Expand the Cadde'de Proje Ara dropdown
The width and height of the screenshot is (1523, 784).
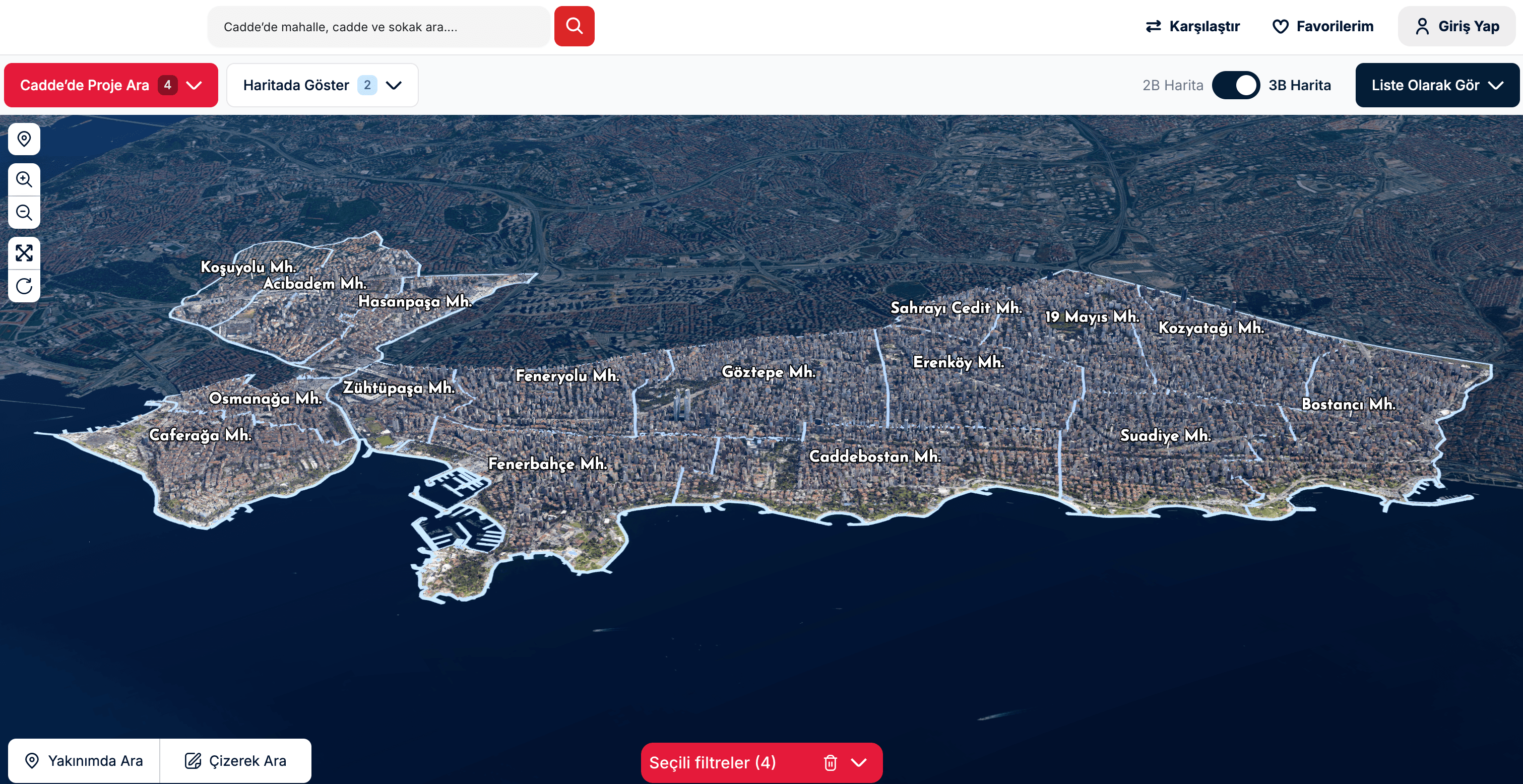point(194,85)
